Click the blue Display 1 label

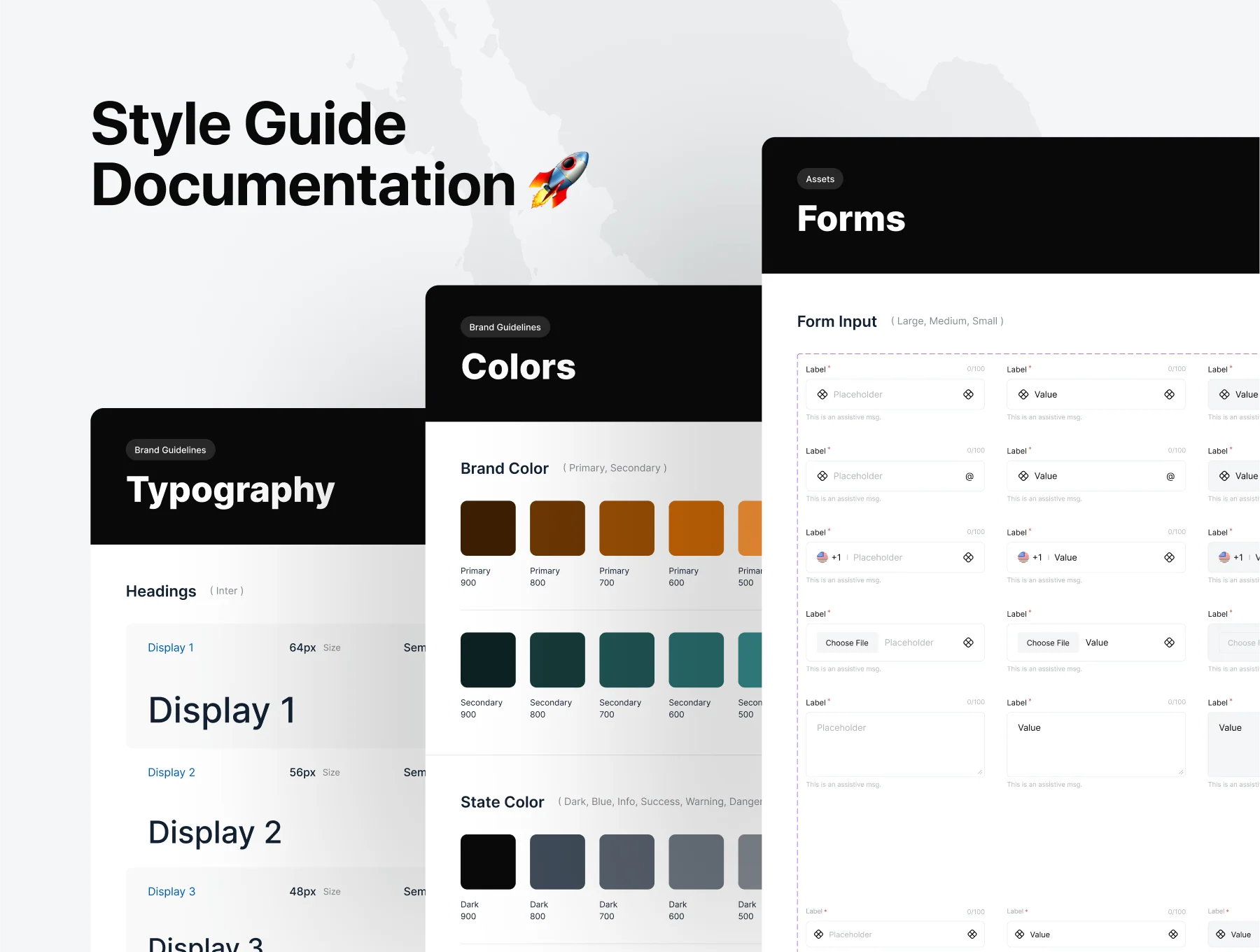[171, 647]
